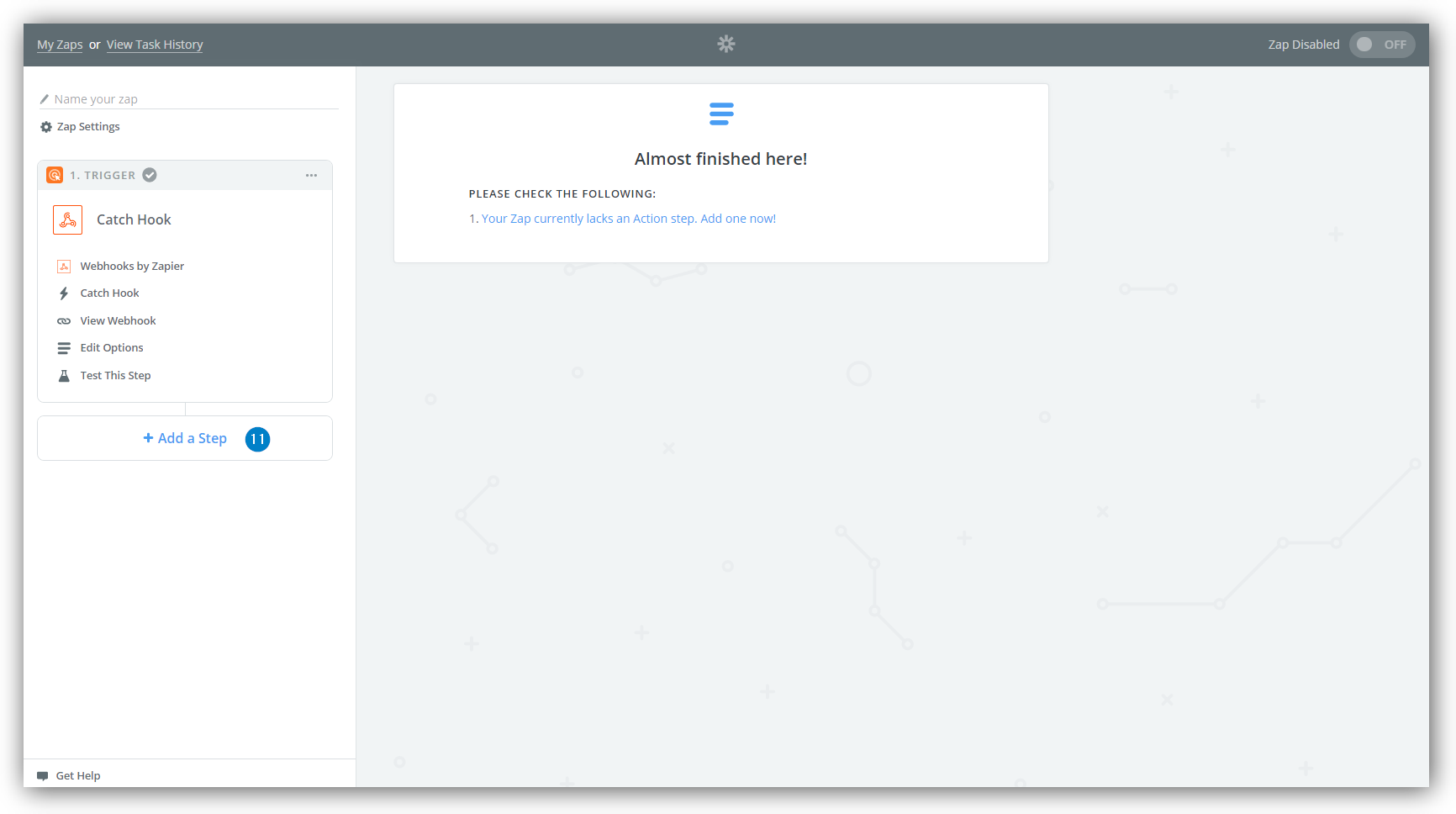The image size is (1456, 814).
Task: Select Test This Step
Action: click(116, 376)
